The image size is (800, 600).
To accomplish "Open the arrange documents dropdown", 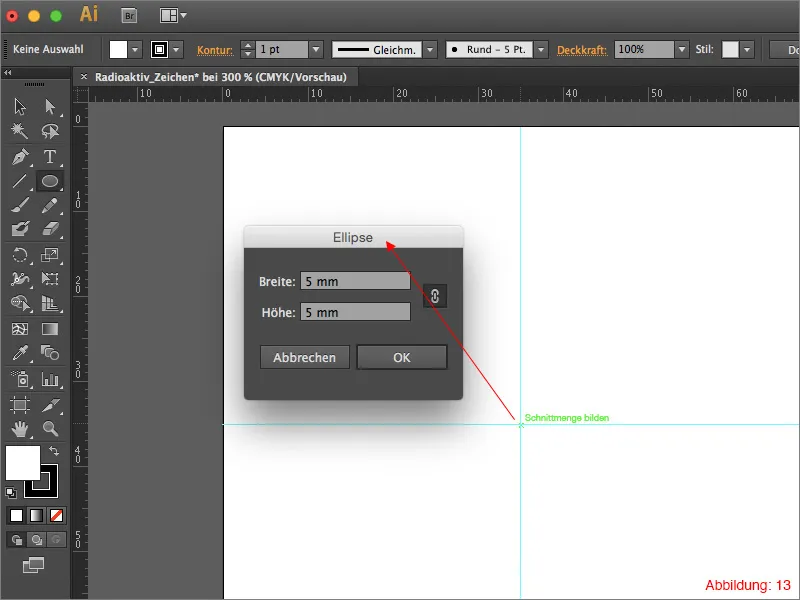I will tap(173, 16).
